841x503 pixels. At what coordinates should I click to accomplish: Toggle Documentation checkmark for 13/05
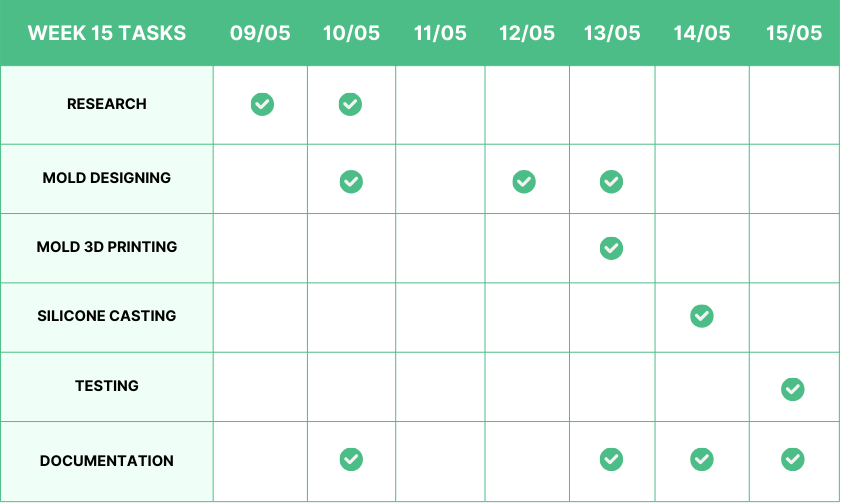(x=611, y=459)
